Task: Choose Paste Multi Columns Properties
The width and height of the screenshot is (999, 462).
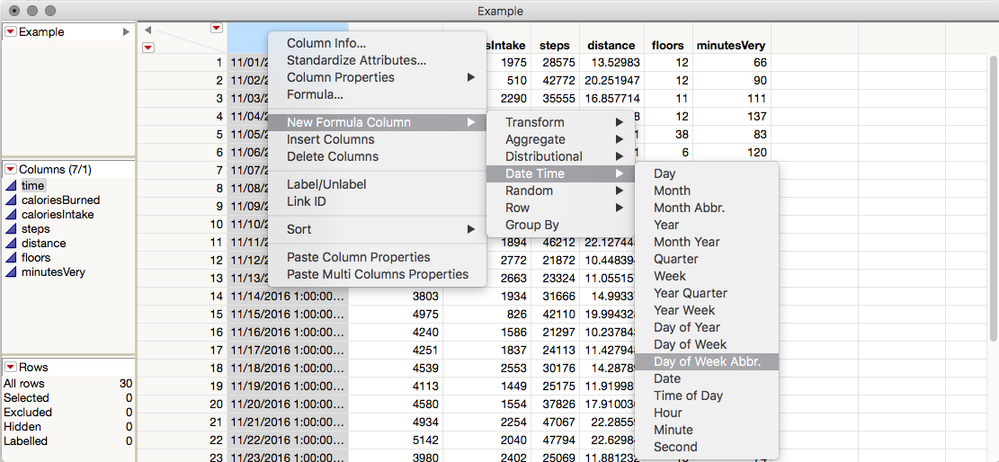Action: click(x=377, y=275)
